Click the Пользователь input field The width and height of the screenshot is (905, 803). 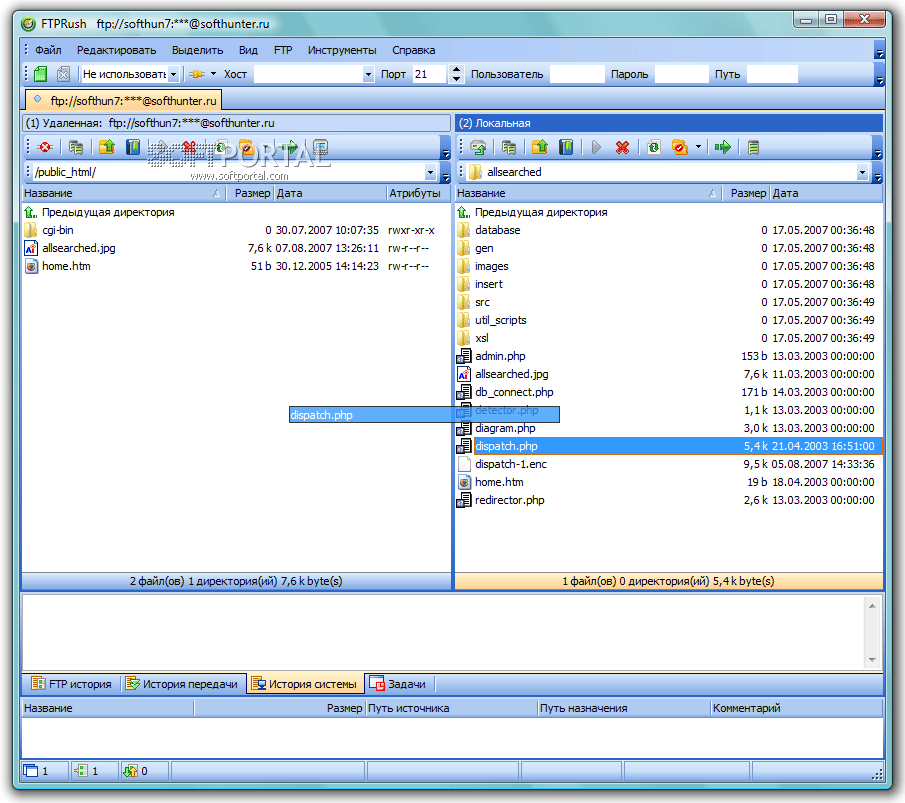[x=577, y=74]
